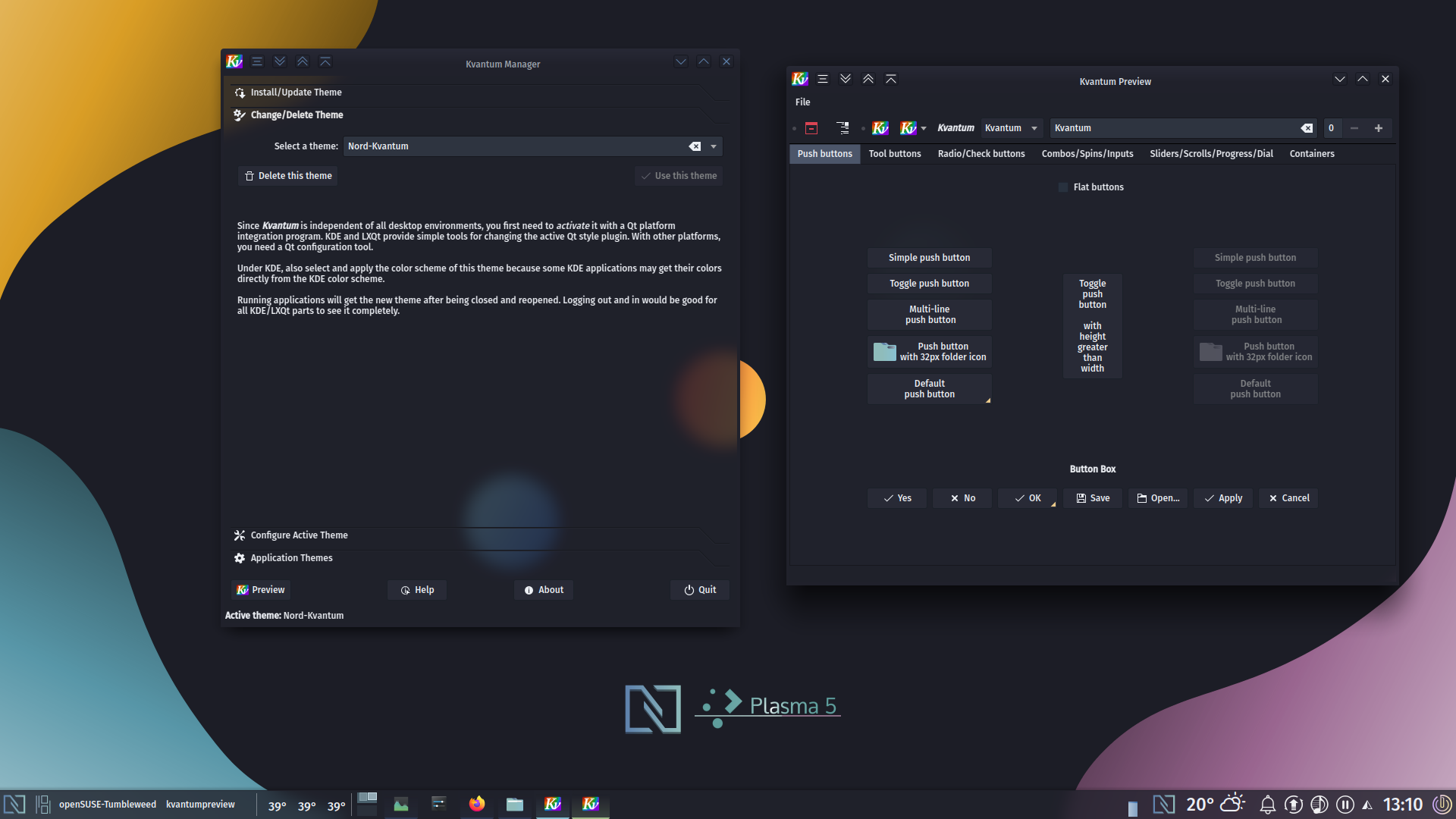Click double-down chevron in Kvantum Preview titlebar
Image resolution: width=1456 pixels, height=819 pixels.
pyautogui.click(x=846, y=79)
